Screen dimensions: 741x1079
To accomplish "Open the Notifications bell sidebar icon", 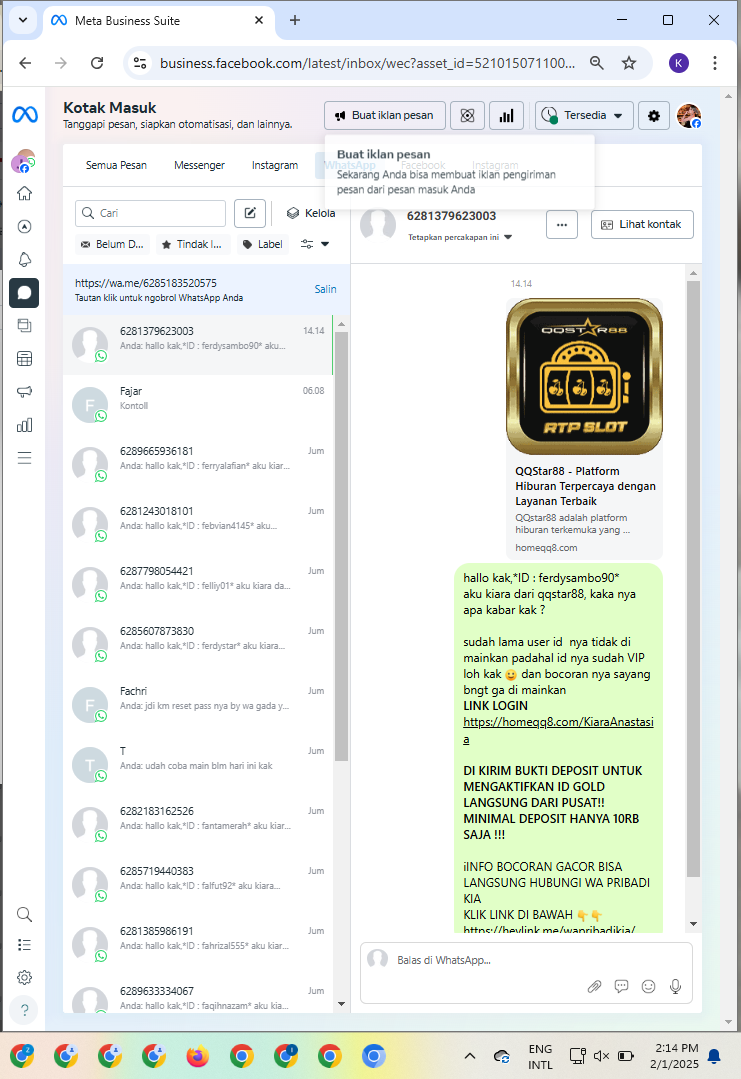I will click(x=25, y=259).
